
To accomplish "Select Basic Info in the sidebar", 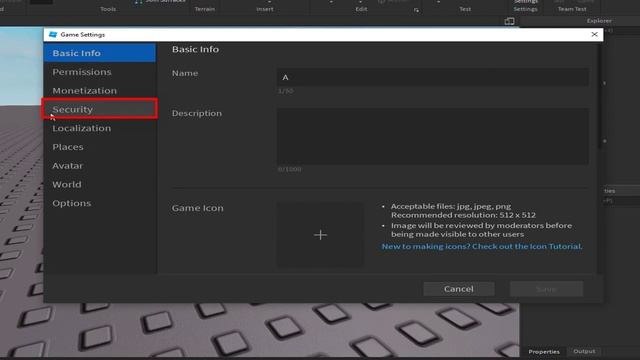I will pos(100,53).
